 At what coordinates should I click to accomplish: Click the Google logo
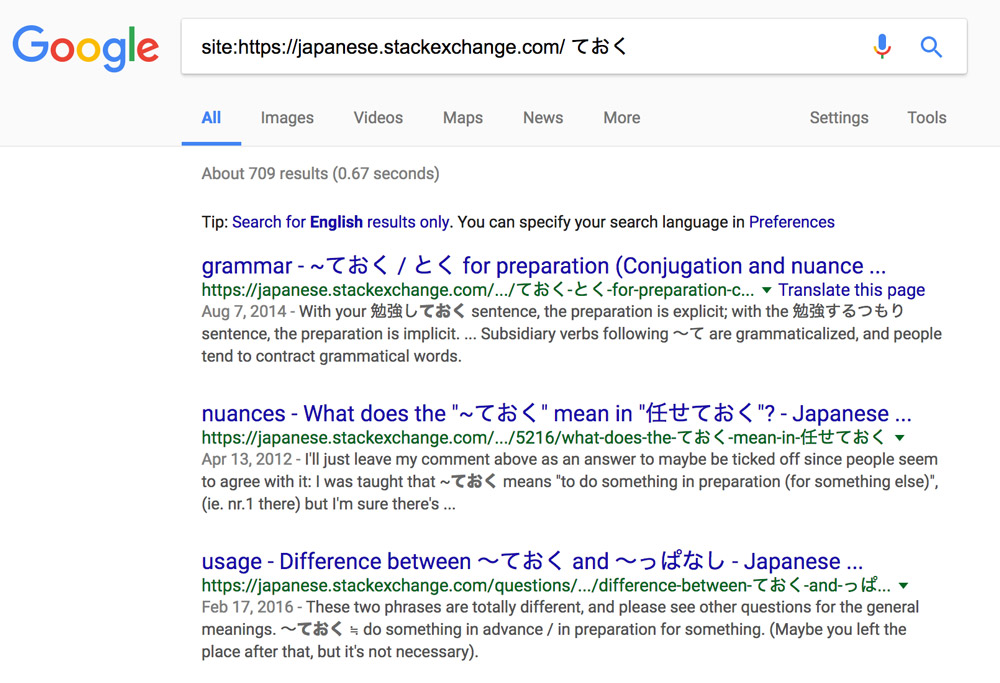[85, 48]
